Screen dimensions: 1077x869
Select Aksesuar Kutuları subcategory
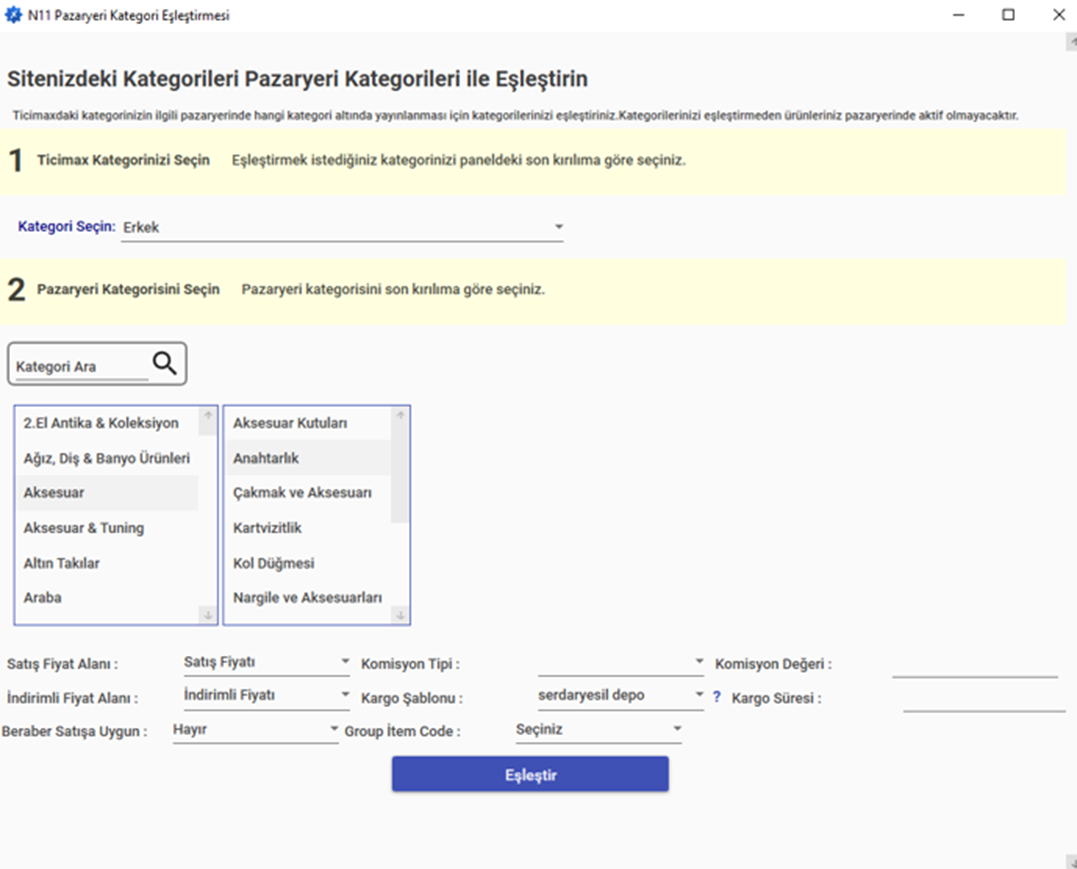[x=308, y=423]
